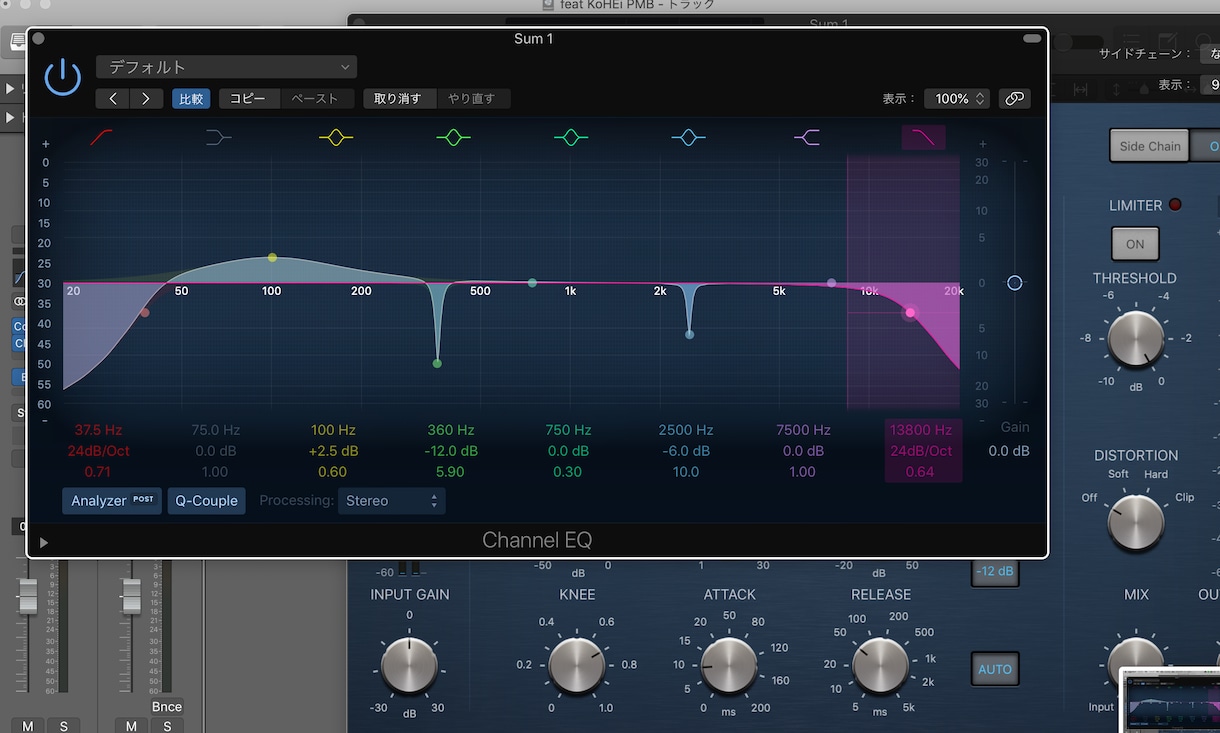Click the compressor -12 dB button
This screenshot has height=733, width=1220.
pos(995,571)
